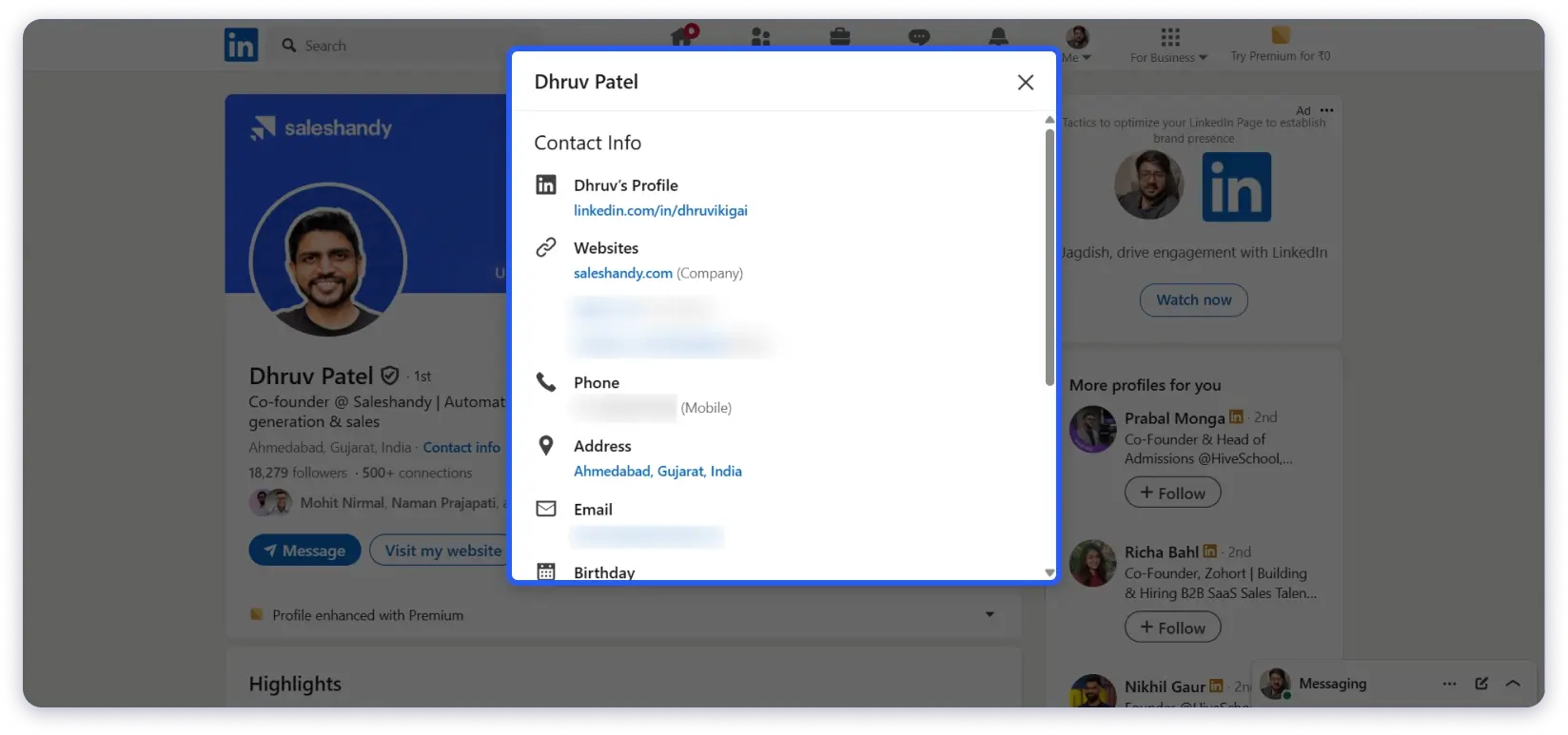Click Watch now in the ad
Image resolution: width=1568 pixels, height=735 pixels.
(1194, 300)
